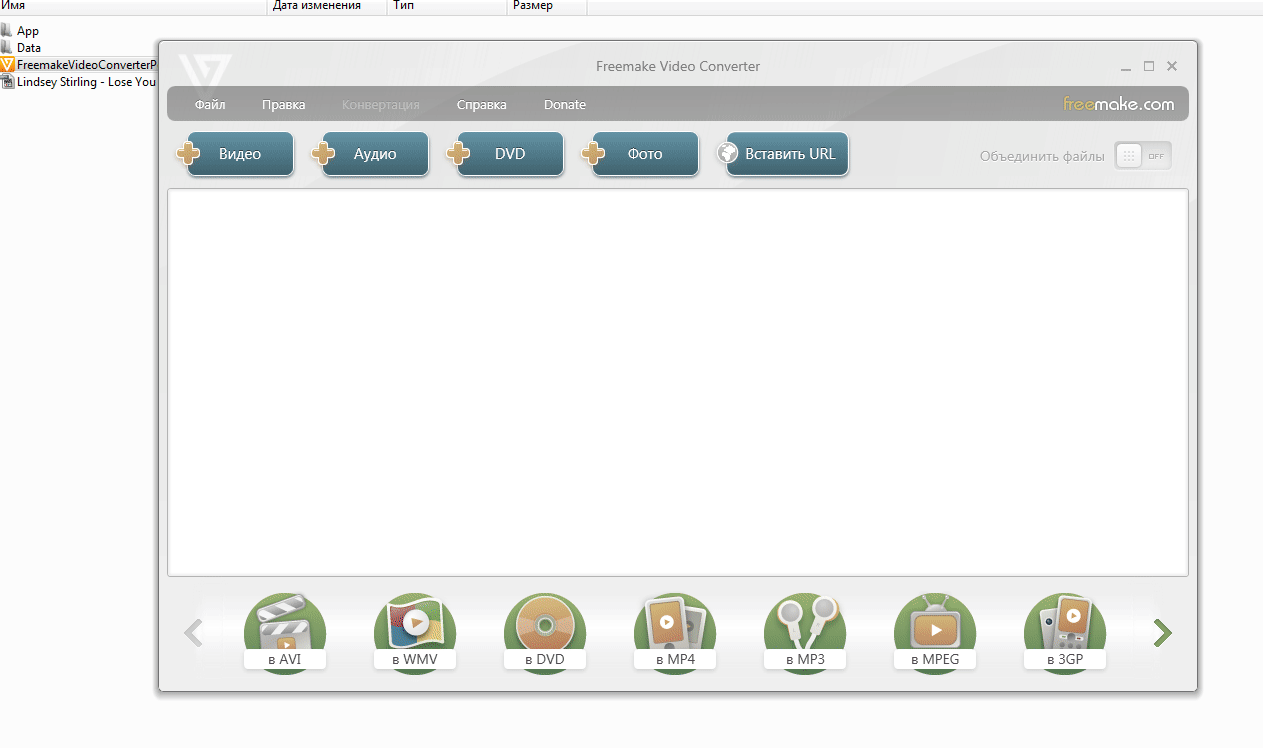Image resolution: width=1263 pixels, height=748 pixels.
Task: Convert to AVI format icon
Action: click(x=285, y=632)
